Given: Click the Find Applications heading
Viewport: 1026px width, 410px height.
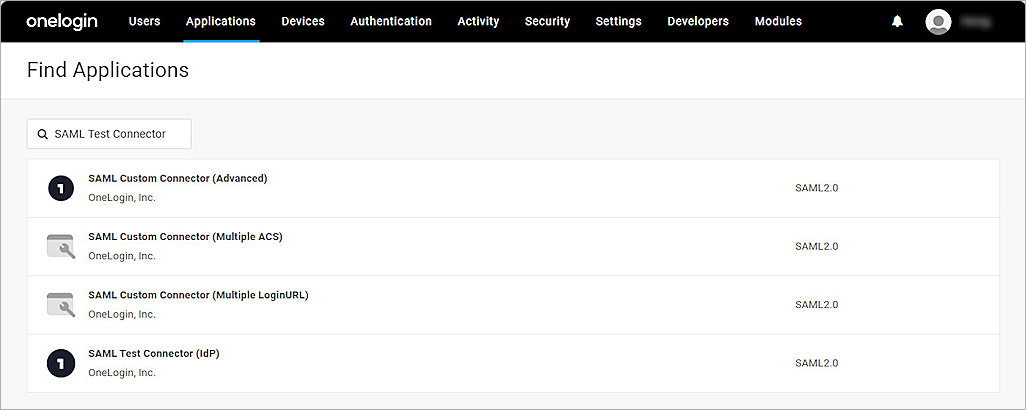Looking at the screenshot, I should click(108, 70).
